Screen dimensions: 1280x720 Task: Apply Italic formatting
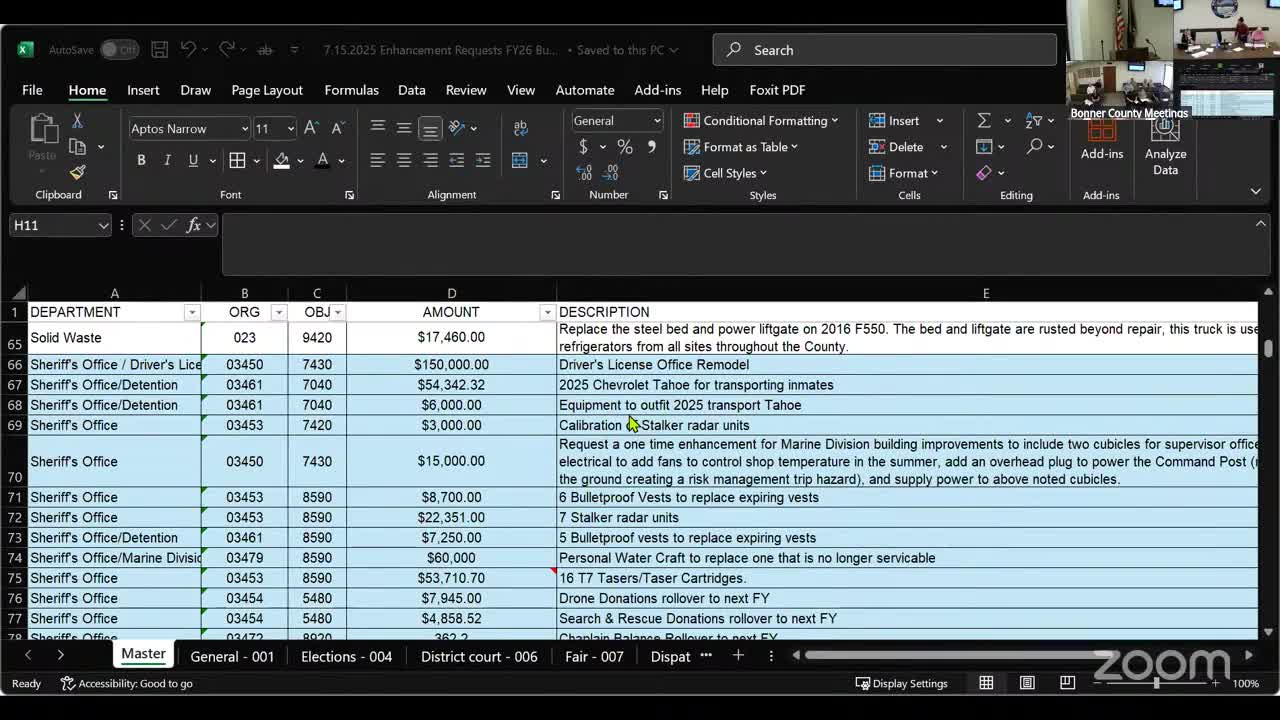[x=167, y=160]
